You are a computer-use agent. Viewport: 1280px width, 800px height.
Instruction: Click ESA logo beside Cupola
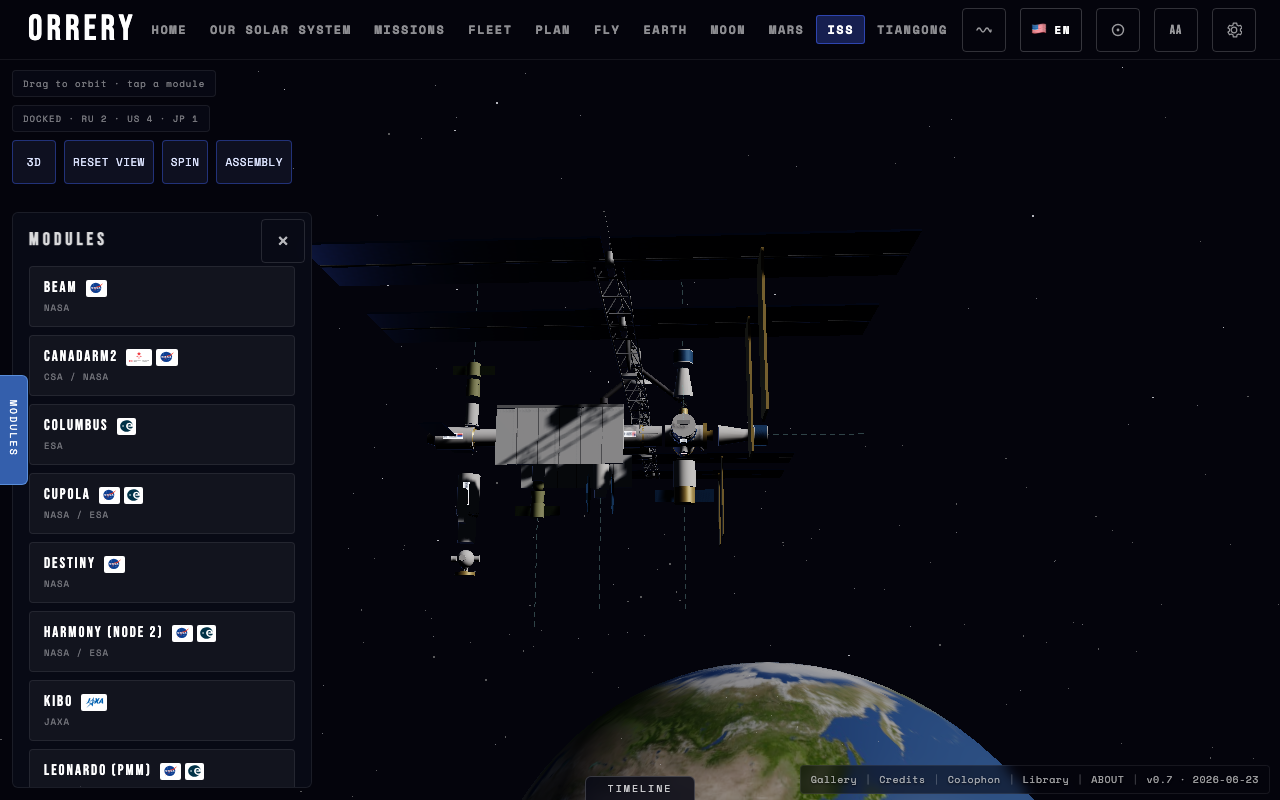pyautogui.click(x=134, y=495)
